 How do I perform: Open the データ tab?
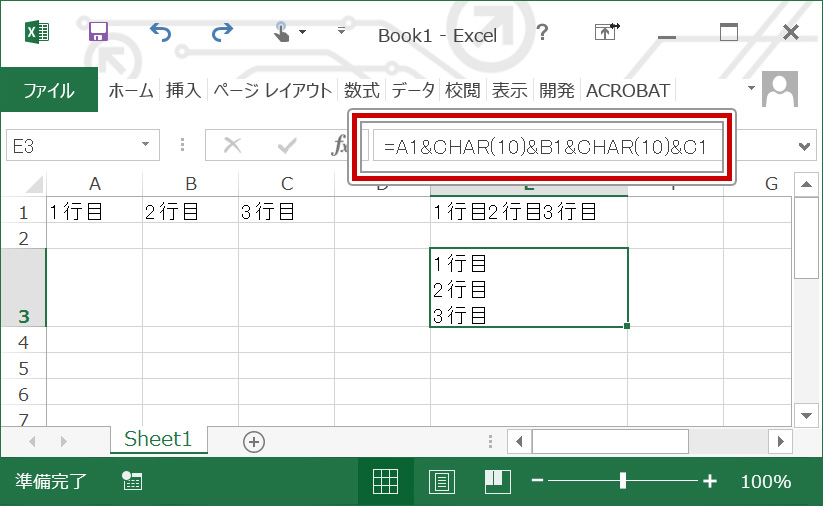pos(413,90)
